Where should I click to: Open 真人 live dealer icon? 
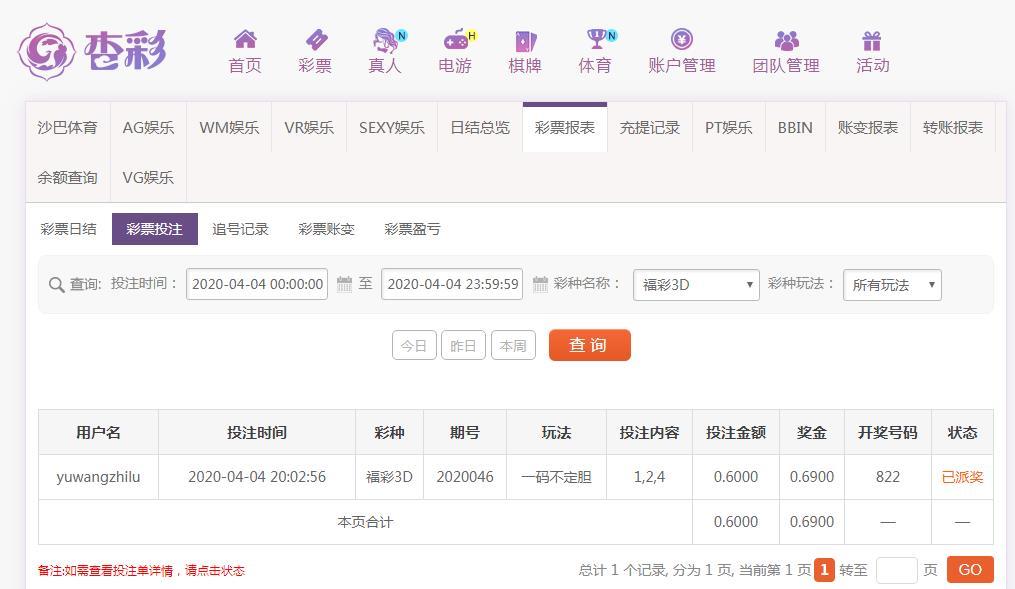(x=386, y=40)
